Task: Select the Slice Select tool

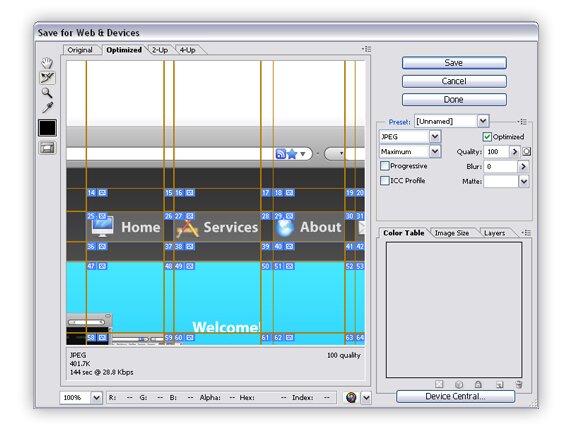Action: click(x=47, y=78)
